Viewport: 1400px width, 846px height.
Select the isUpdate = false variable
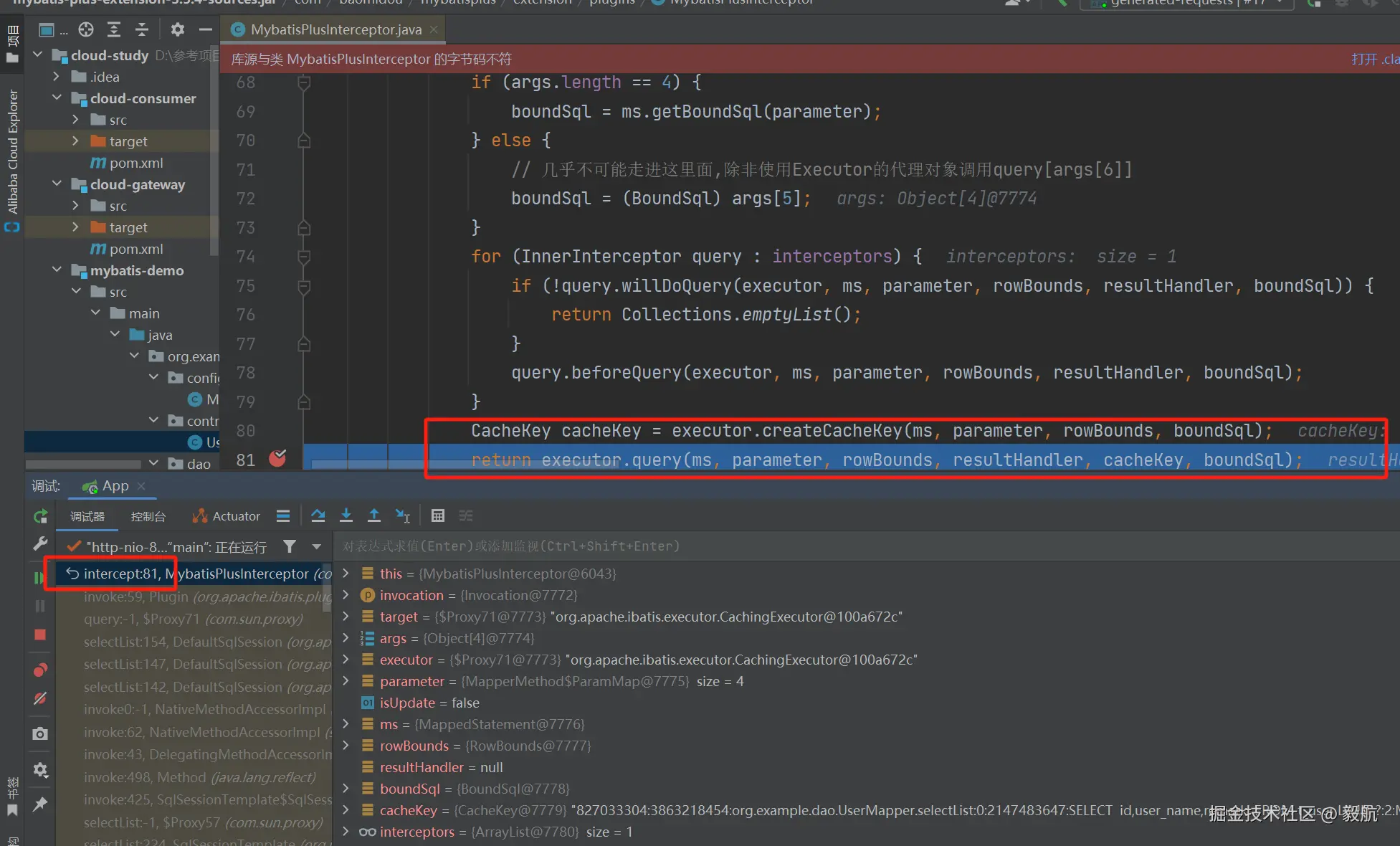point(429,703)
